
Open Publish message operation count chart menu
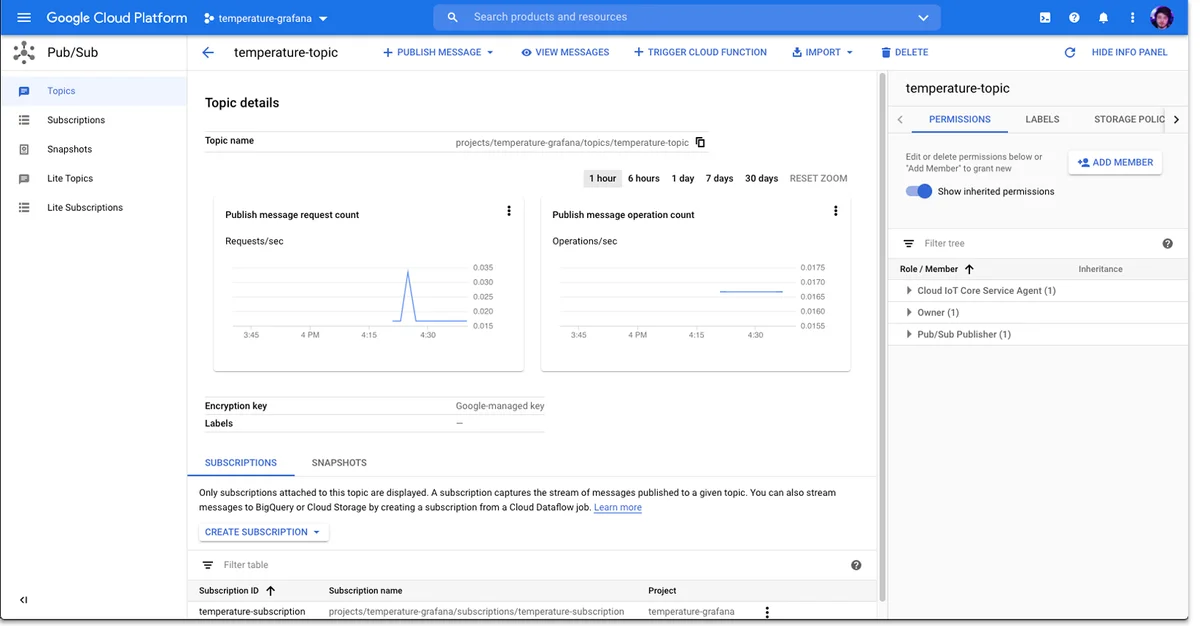pos(836,211)
